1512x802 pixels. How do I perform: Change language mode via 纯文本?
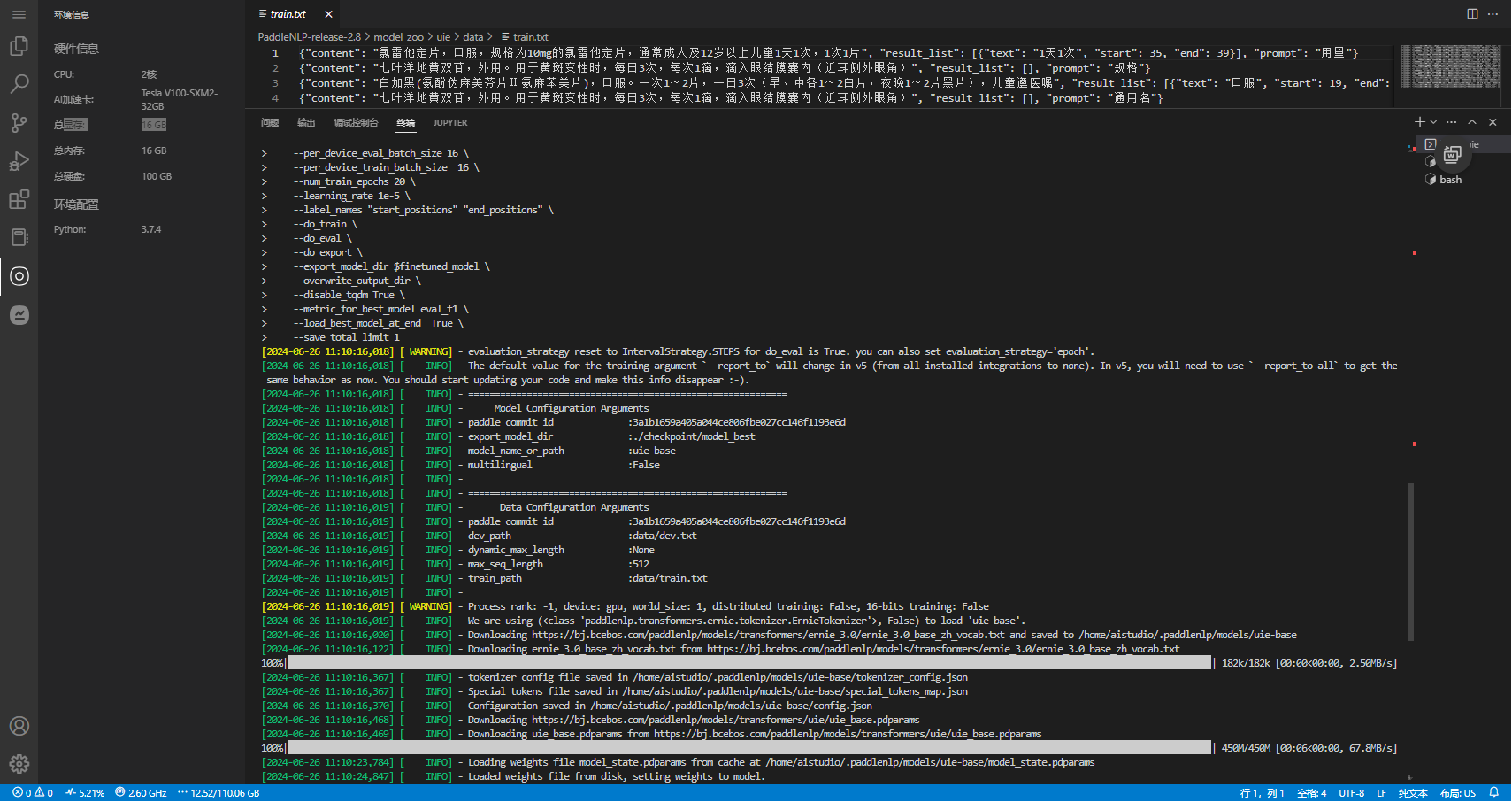[1413, 793]
